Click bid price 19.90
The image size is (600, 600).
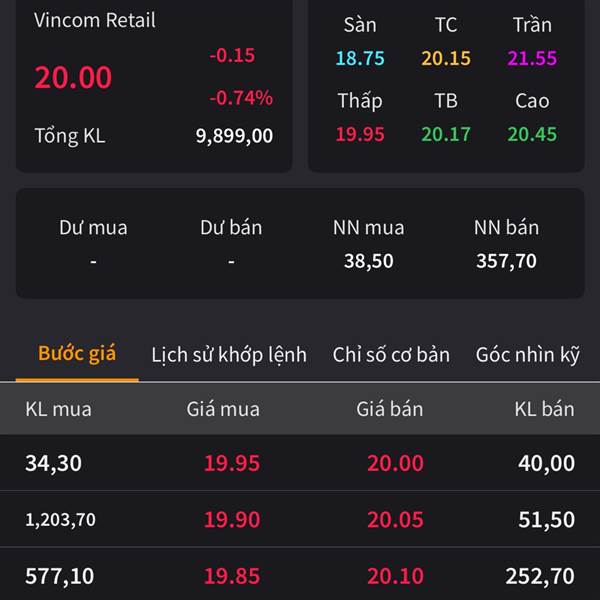[x=232, y=520]
